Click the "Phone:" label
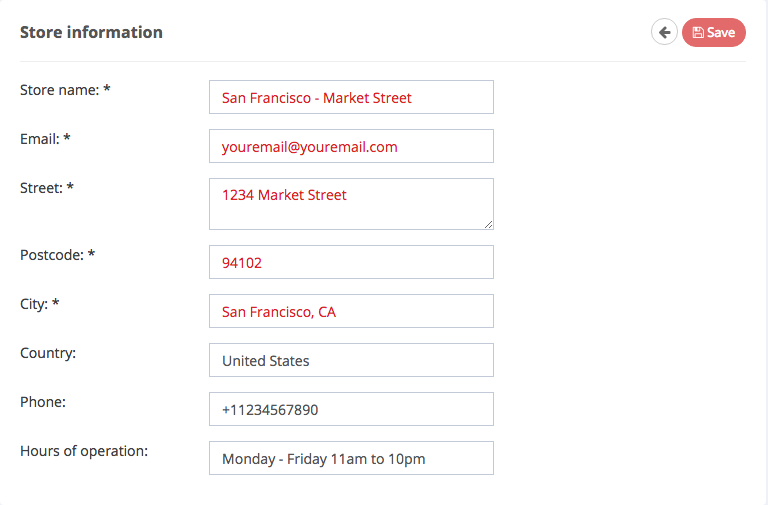Screen dimensions: 768x505 pos(43,402)
